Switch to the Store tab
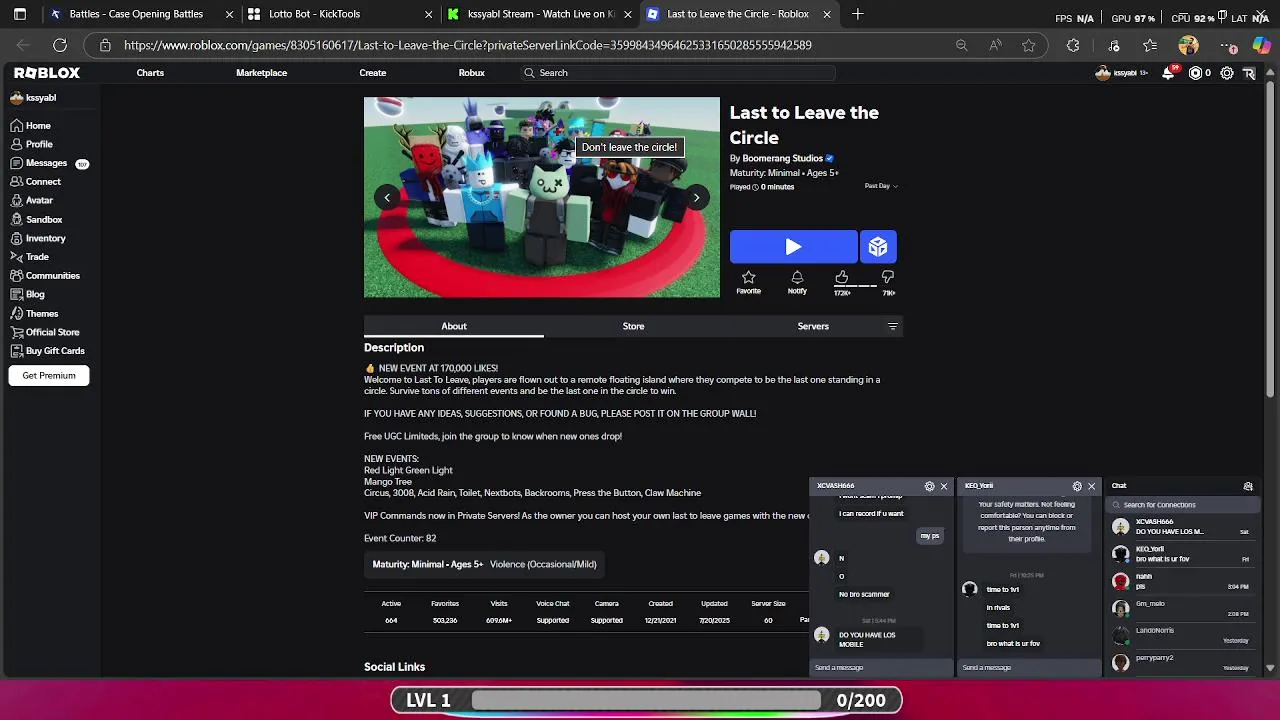1280x720 pixels. point(633,326)
